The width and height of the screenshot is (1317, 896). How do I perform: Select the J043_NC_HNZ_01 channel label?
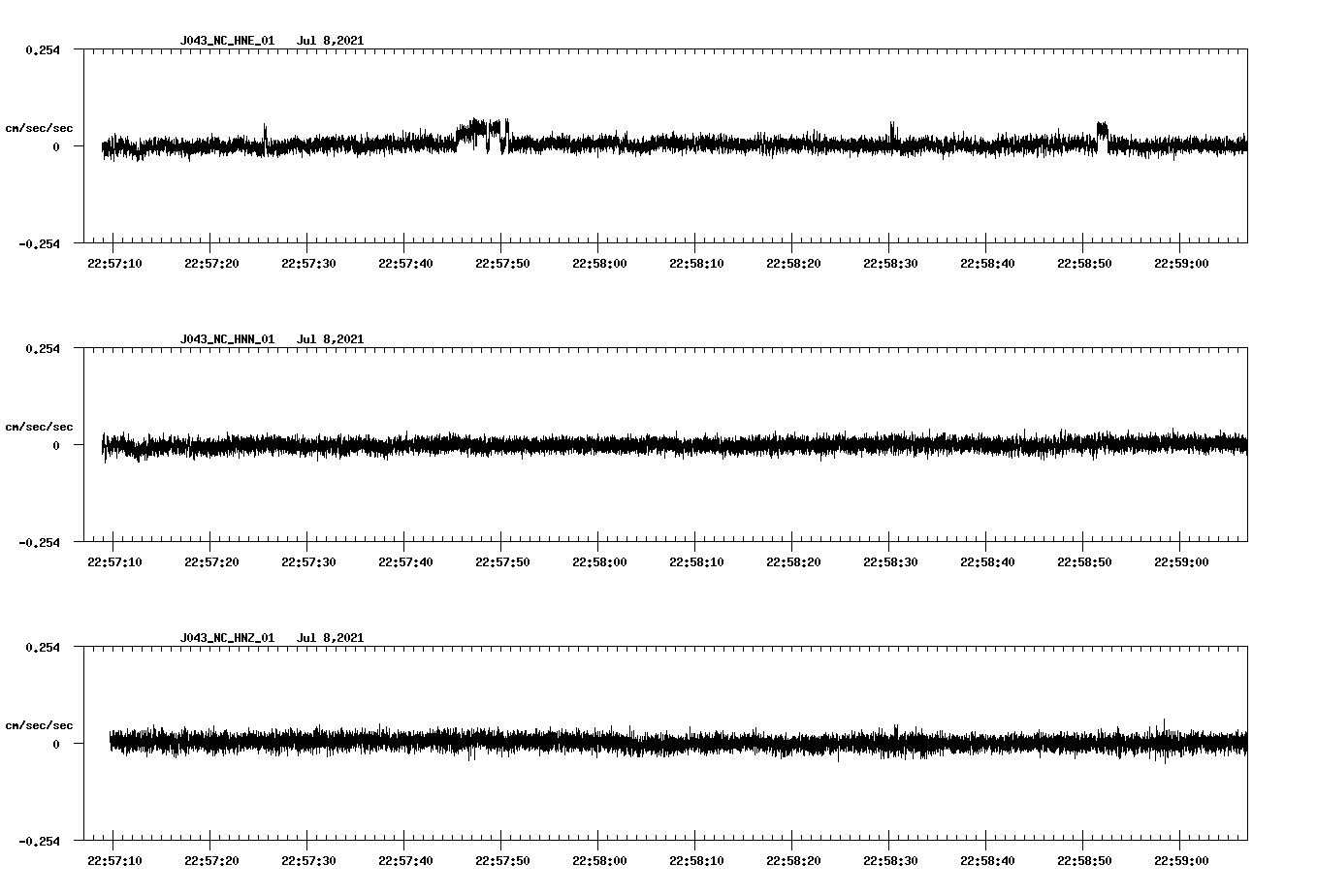pos(226,638)
